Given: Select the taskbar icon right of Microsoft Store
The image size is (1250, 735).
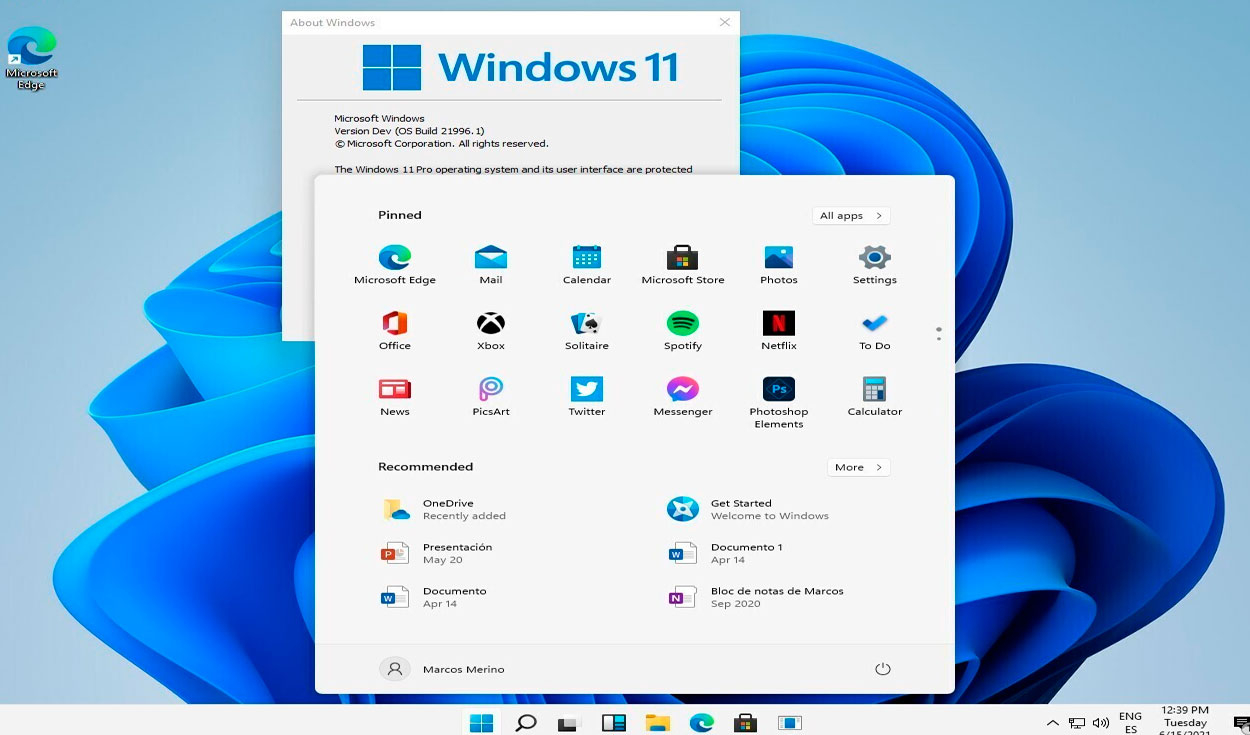Looking at the screenshot, I should tap(790, 722).
